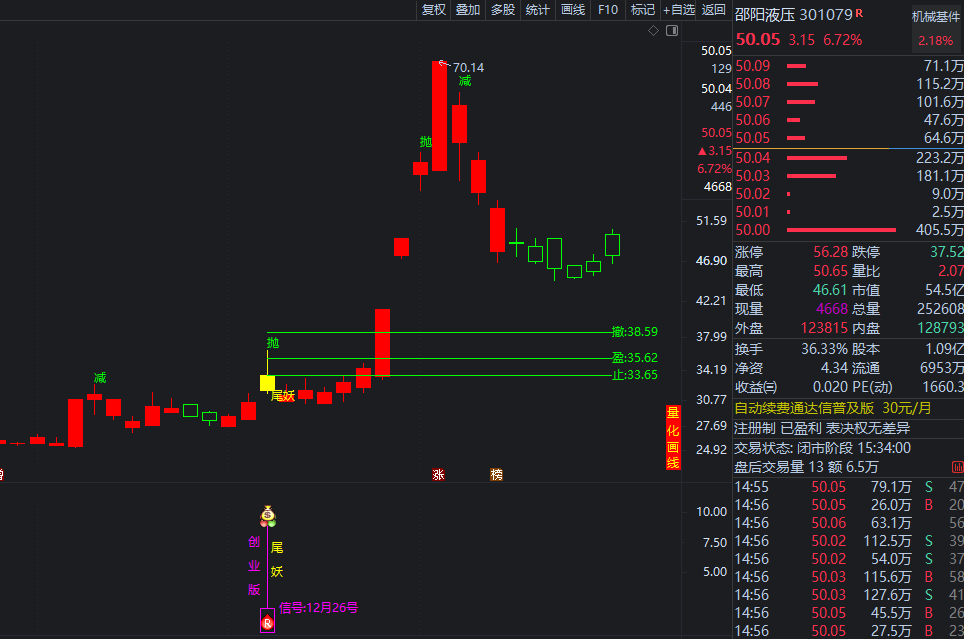Viewport: 964px width, 639px height.
Task: Click the red 量化画线 vertical button
Action: click(673, 437)
